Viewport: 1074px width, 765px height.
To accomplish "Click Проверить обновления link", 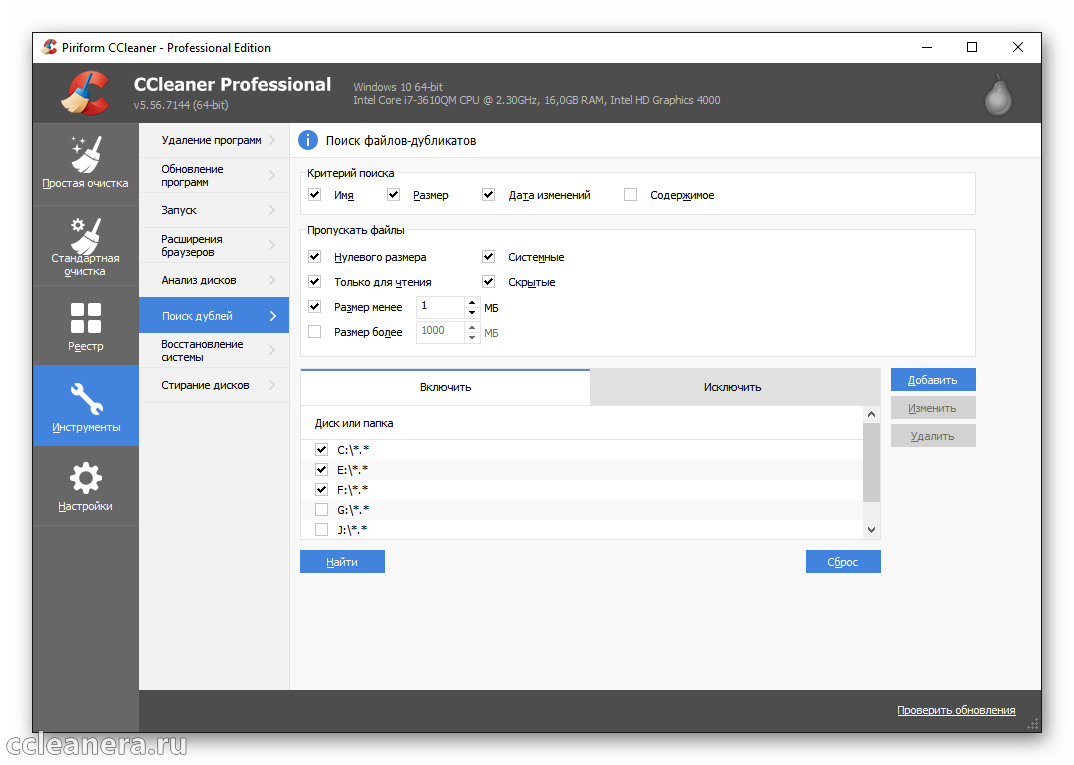I will 955,710.
